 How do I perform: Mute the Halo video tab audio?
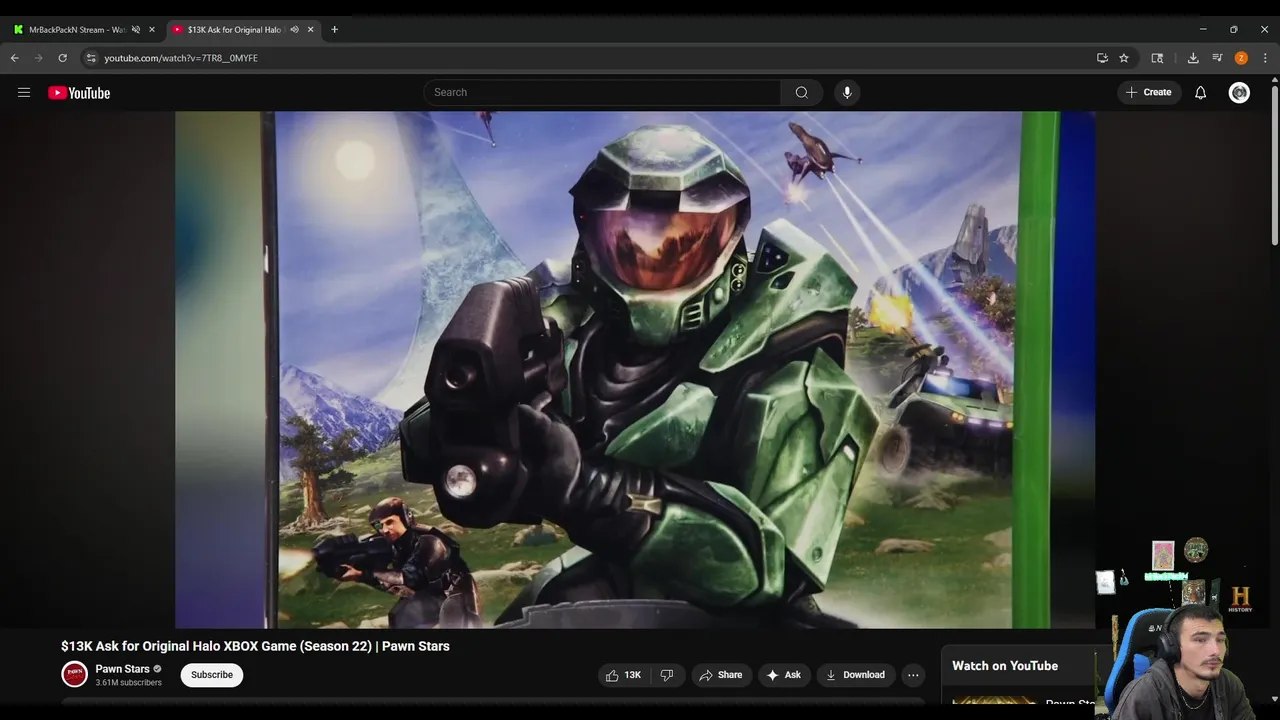click(294, 30)
